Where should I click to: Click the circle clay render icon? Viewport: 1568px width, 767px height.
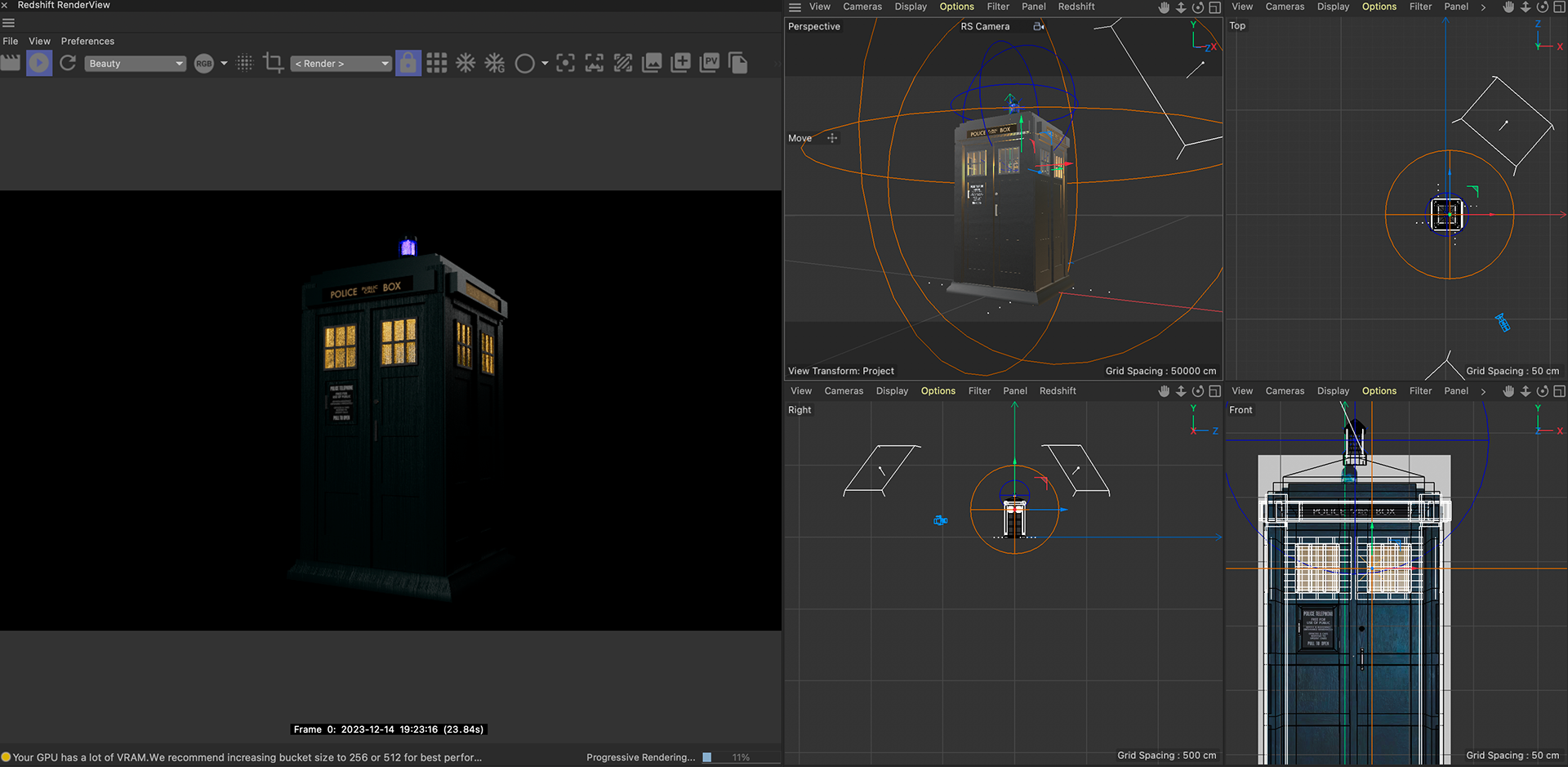point(525,64)
